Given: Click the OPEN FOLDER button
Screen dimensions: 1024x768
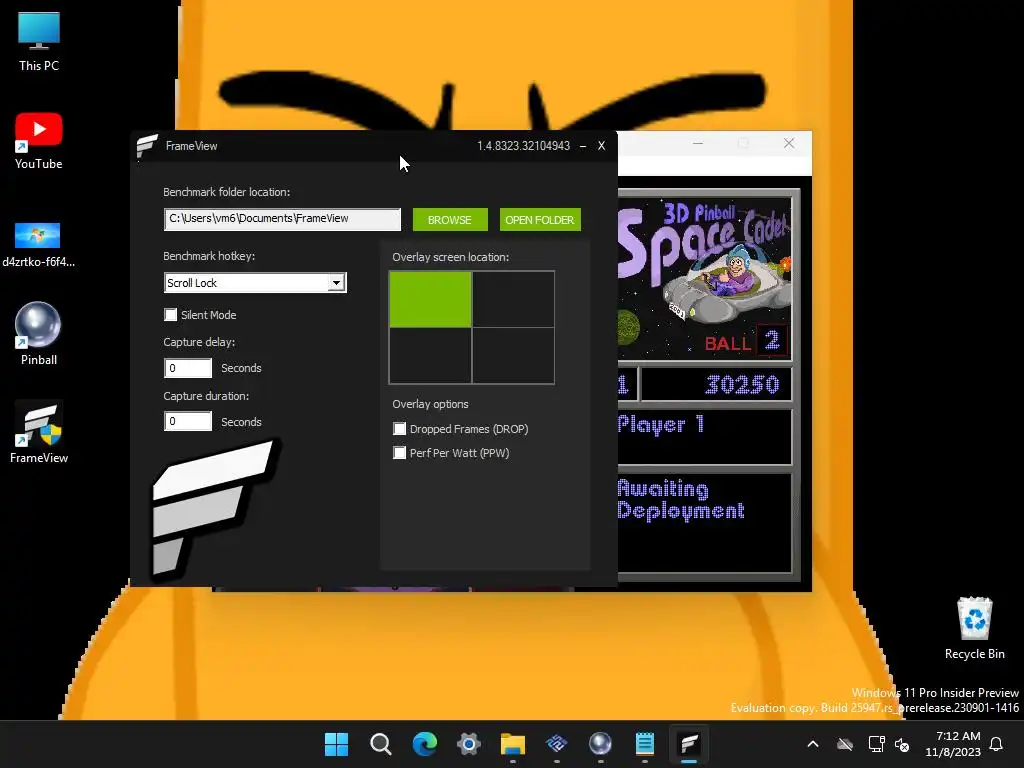Looking at the screenshot, I should point(540,220).
